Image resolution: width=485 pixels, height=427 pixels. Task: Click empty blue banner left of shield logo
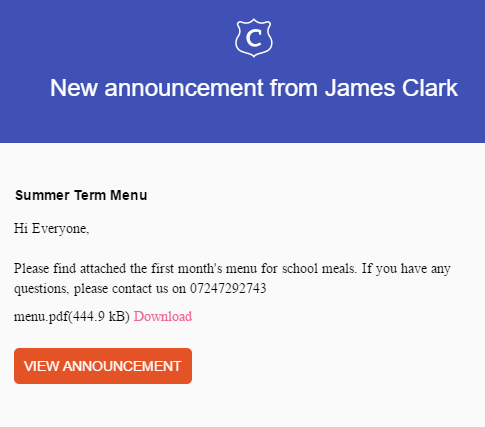(117, 38)
